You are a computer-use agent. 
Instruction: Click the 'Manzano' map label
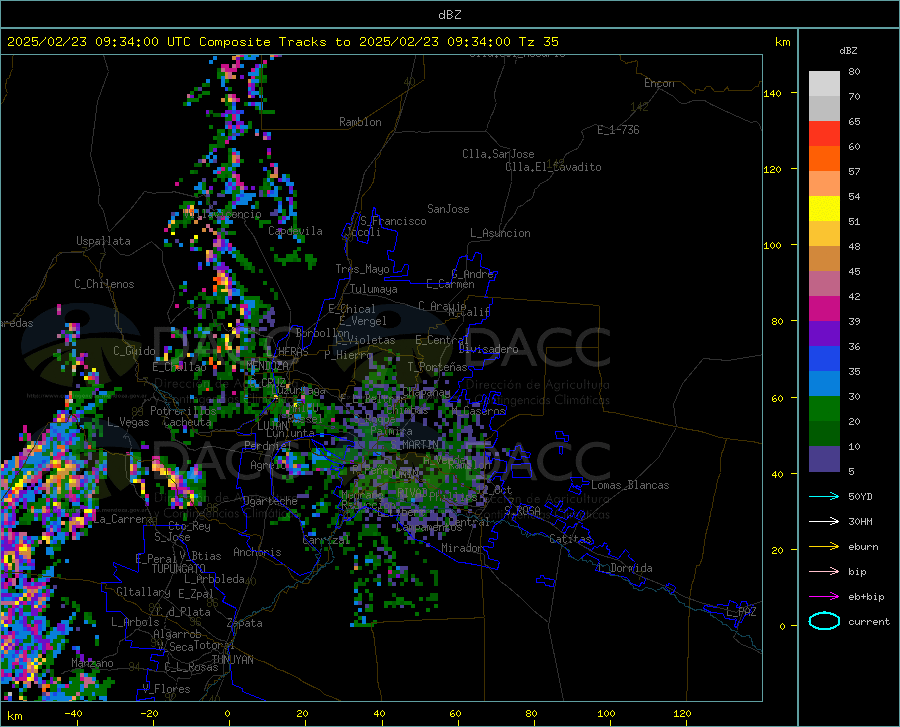pos(92,663)
